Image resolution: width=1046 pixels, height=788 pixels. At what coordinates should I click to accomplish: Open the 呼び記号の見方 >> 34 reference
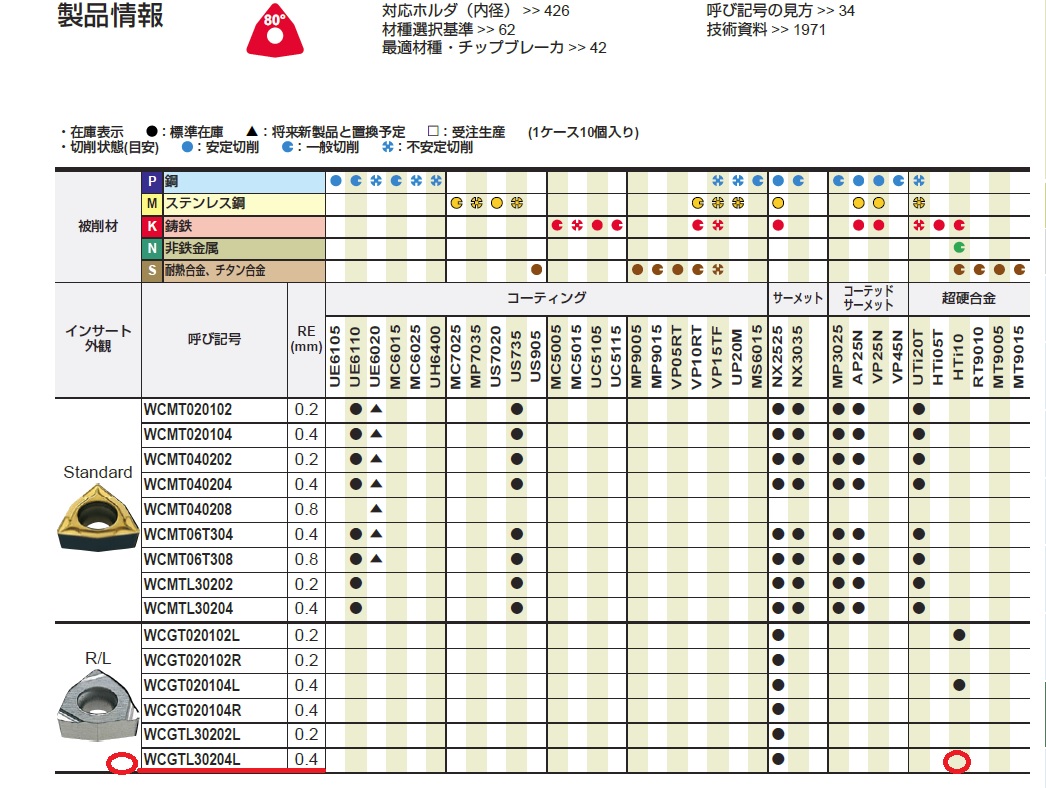[780, 11]
